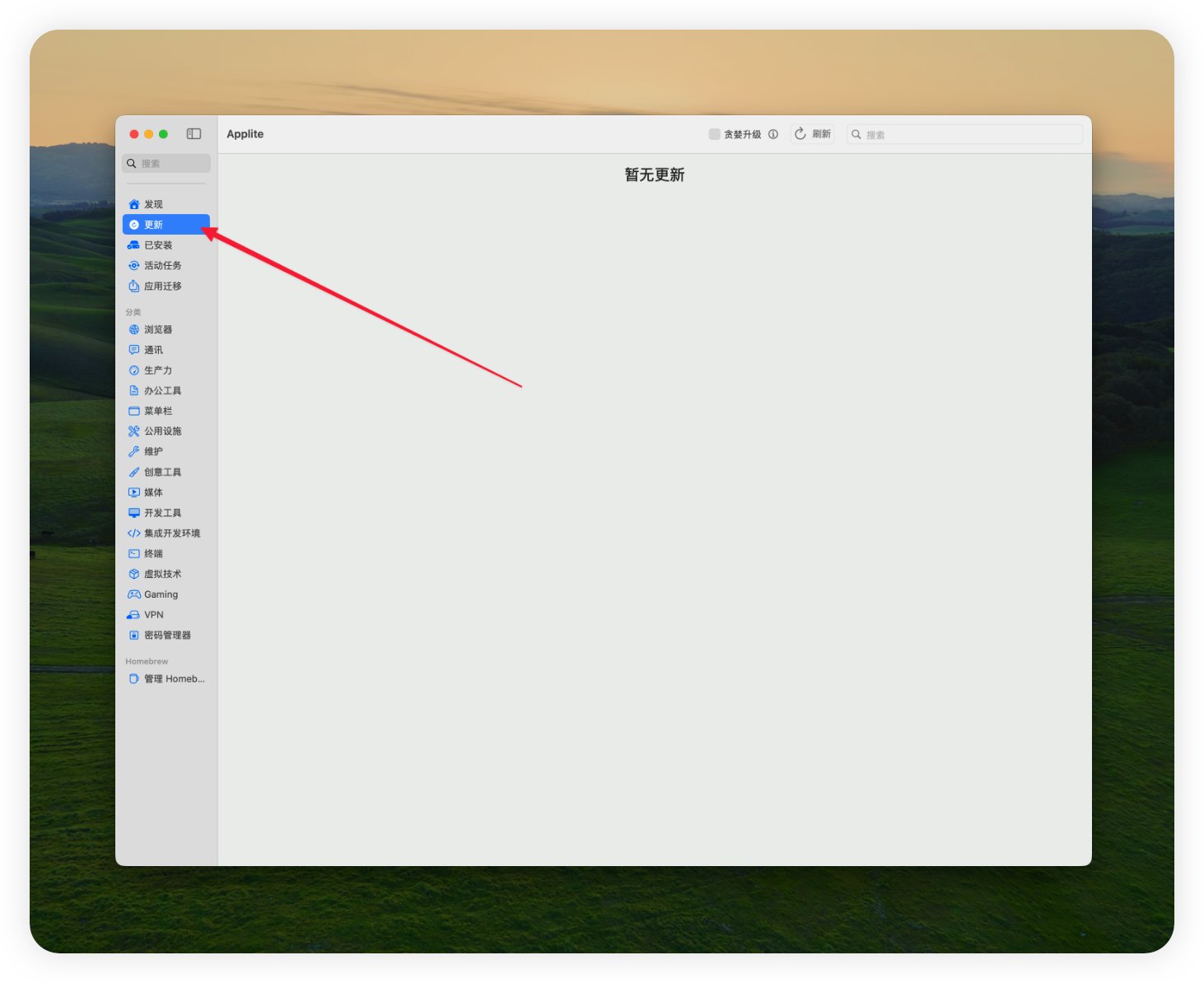
Task: Enable the 贪婪升级 checkbox
Action: point(715,134)
